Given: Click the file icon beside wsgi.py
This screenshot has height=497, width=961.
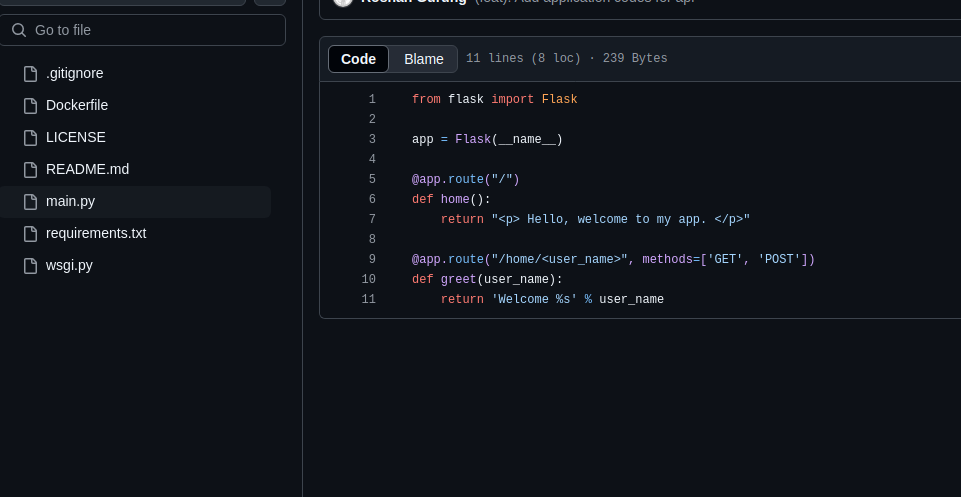Looking at the screenshot, I should coord(30,266).
